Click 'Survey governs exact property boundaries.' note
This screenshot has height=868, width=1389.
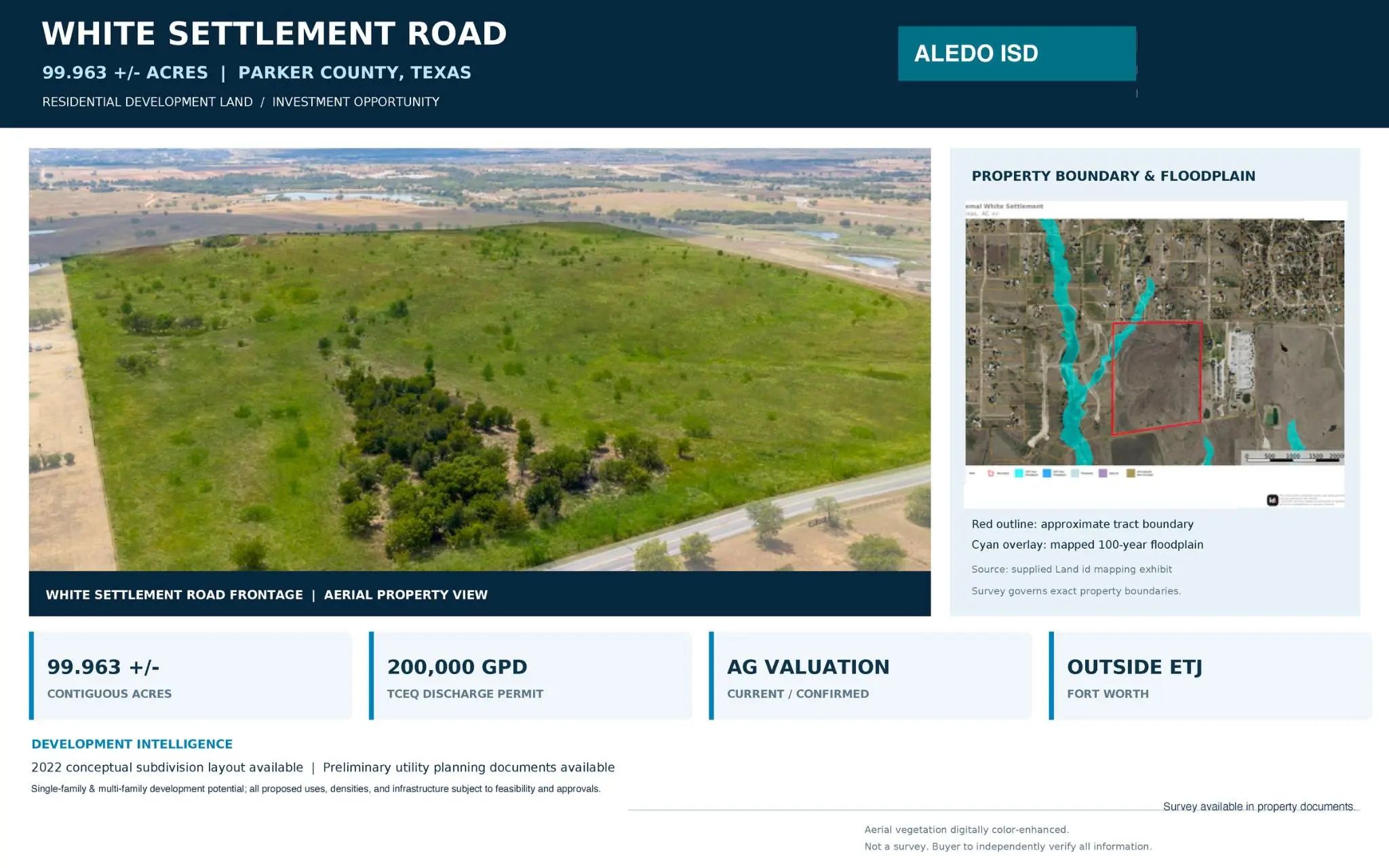(x=1076, y=591)
